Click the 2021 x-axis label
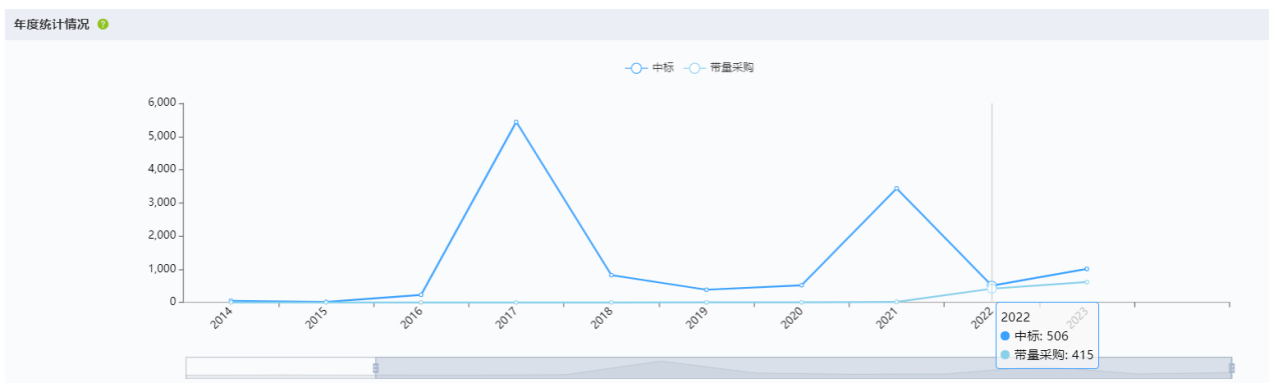This screenshot has width=1269, height=383. tap(887, 319)
